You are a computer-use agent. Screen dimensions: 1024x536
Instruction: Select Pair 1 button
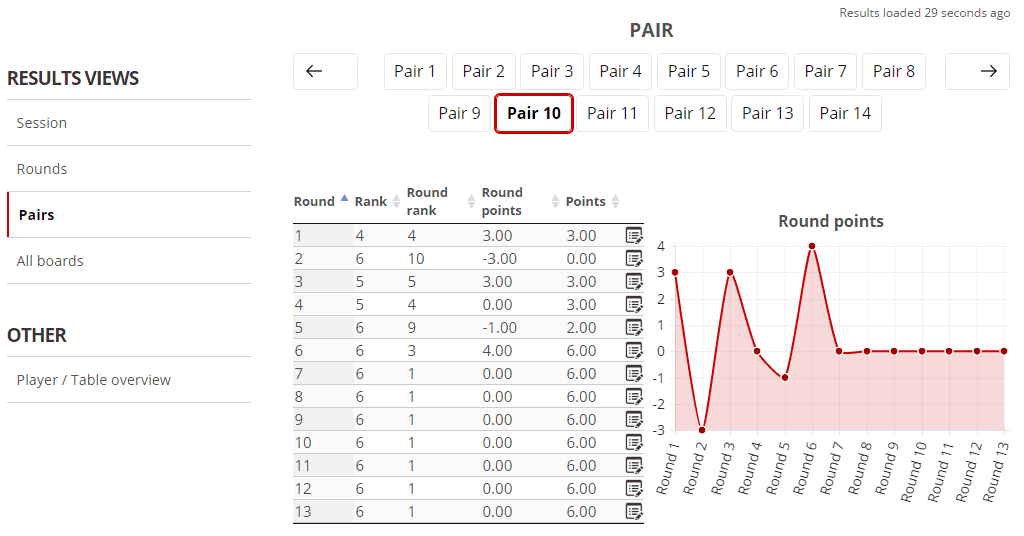pos(415,72)
